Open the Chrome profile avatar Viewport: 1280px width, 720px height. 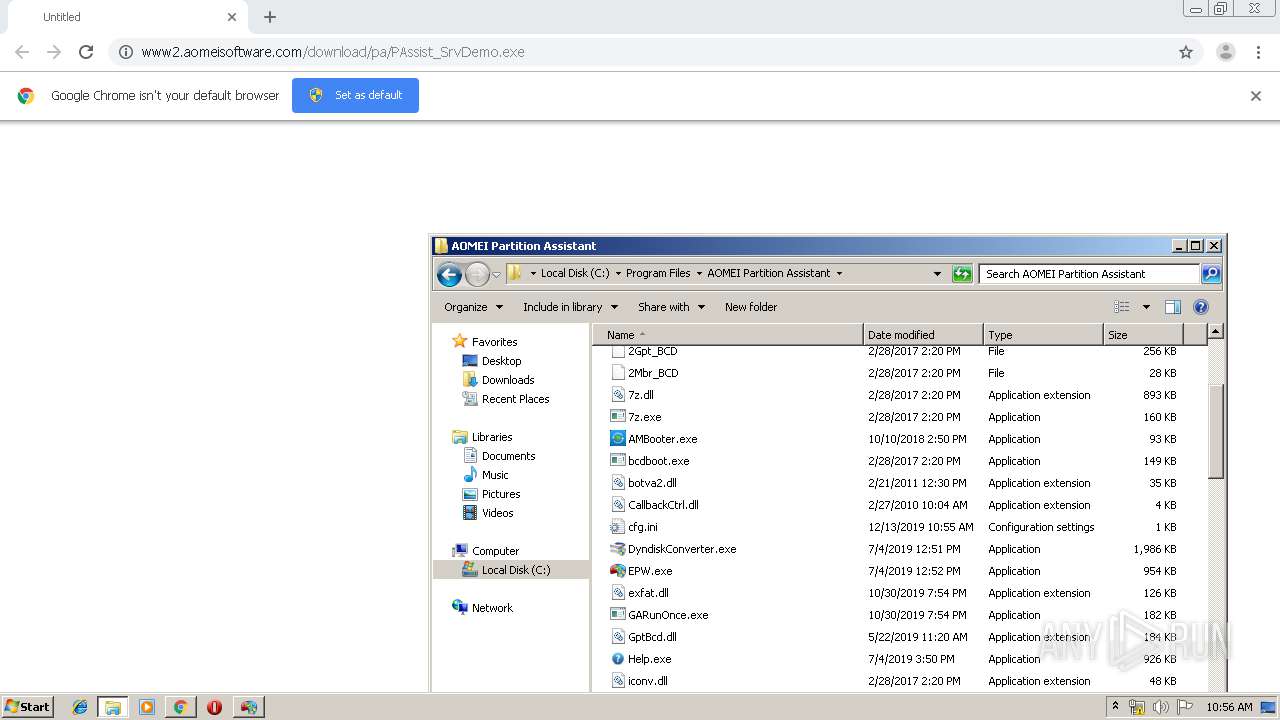[x=1225, y=52]
